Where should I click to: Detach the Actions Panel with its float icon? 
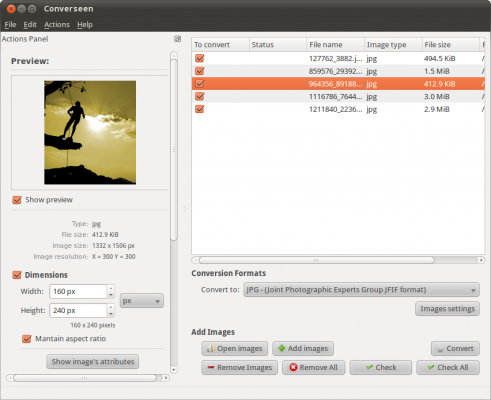[178, 39]
